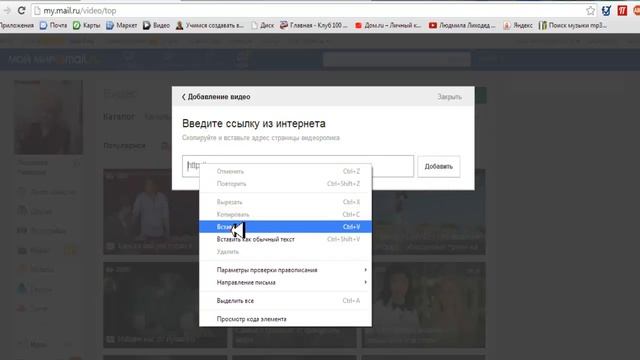Expand Параметры проверки правописания submenu
The height and width of the screenshot is (360, 640).
(x=285, y=270)
